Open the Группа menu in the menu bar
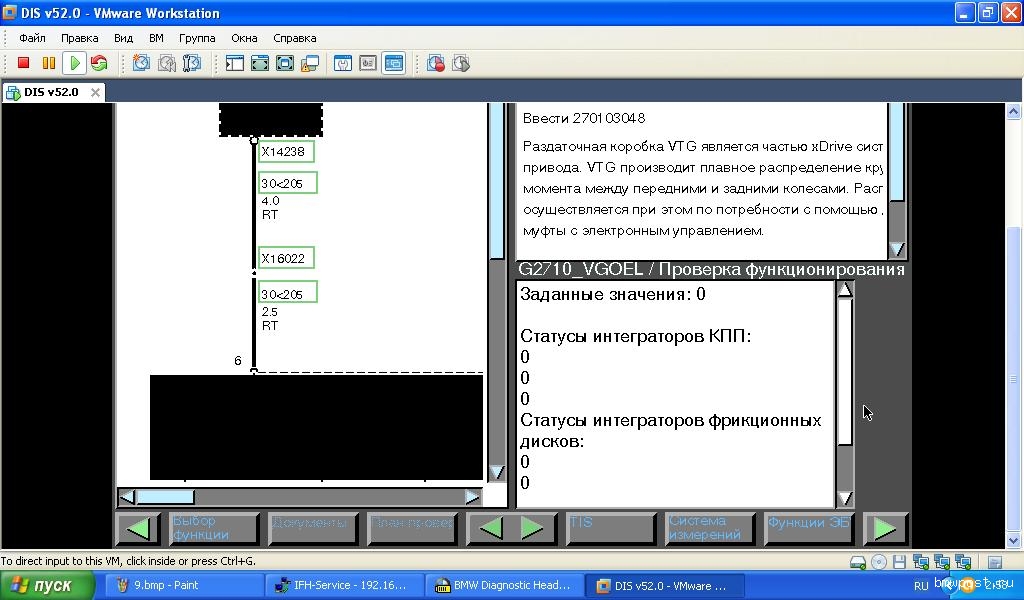The width and height of the screenshot is (1024, 600). tap(197, 38)
